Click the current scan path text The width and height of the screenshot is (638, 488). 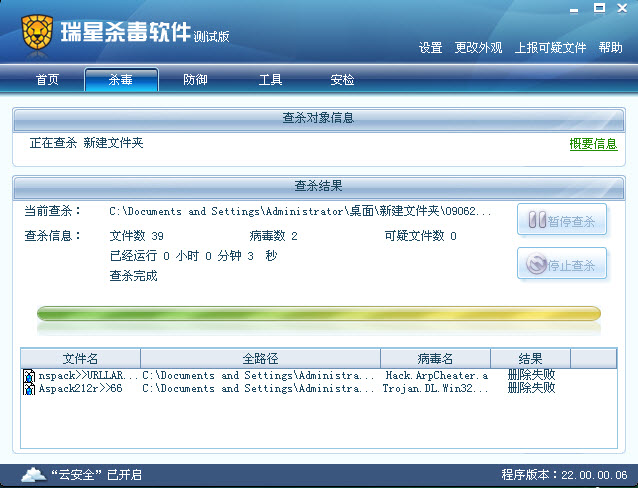point(300,211)
